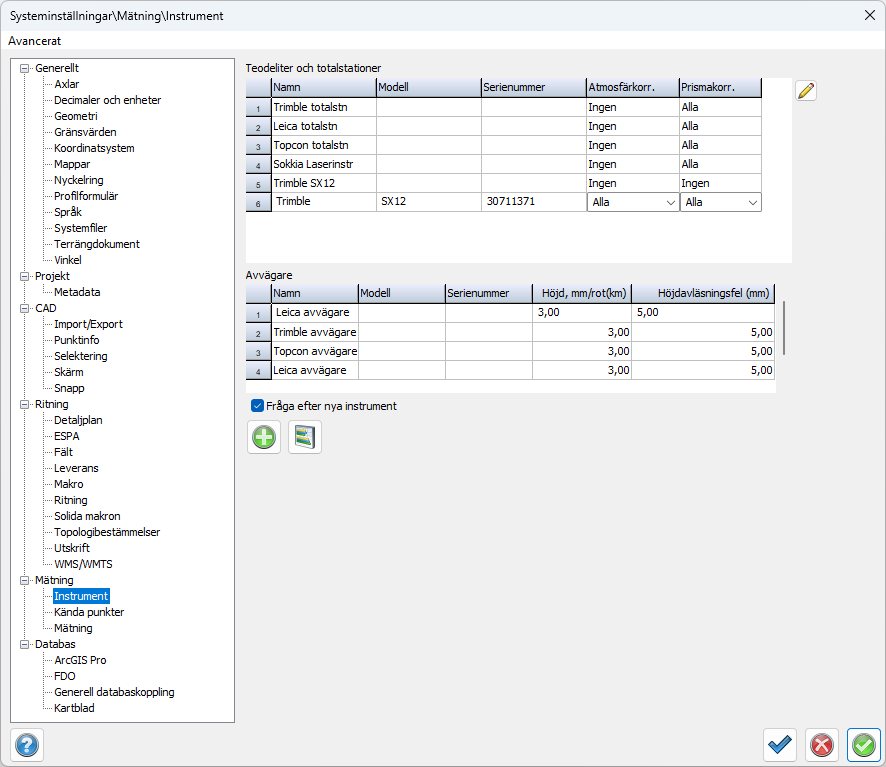Collapse the Ritning tree node
886x767 pixels.
pos(25,404)
